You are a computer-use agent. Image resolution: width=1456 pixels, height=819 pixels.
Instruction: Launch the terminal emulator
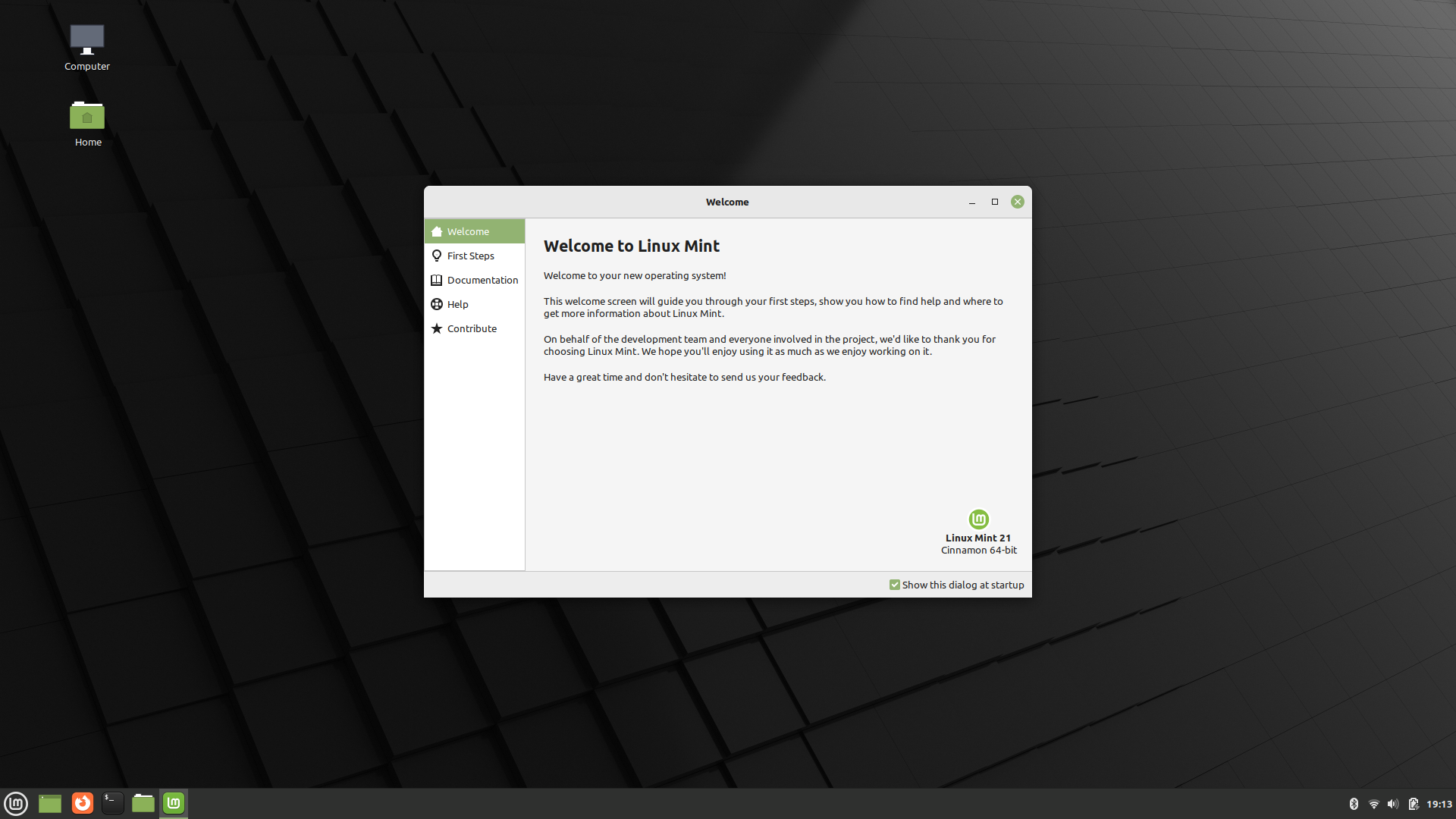click(x=113, y=802)
